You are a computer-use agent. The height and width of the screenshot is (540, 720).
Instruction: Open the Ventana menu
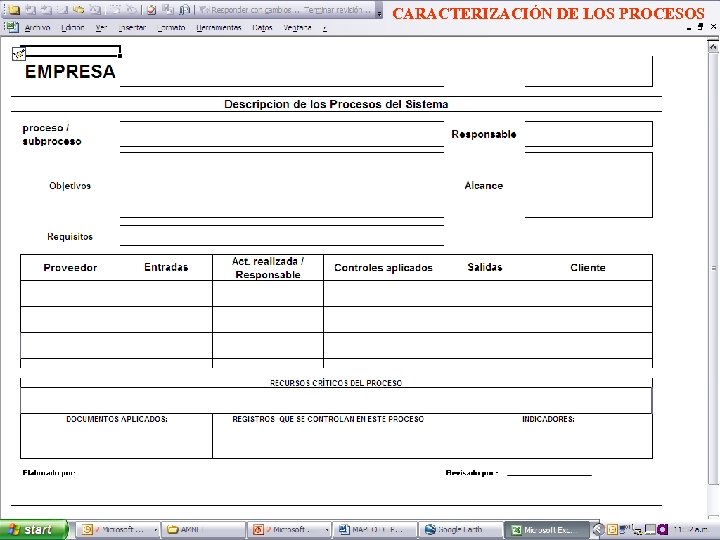tap(297, 28)
